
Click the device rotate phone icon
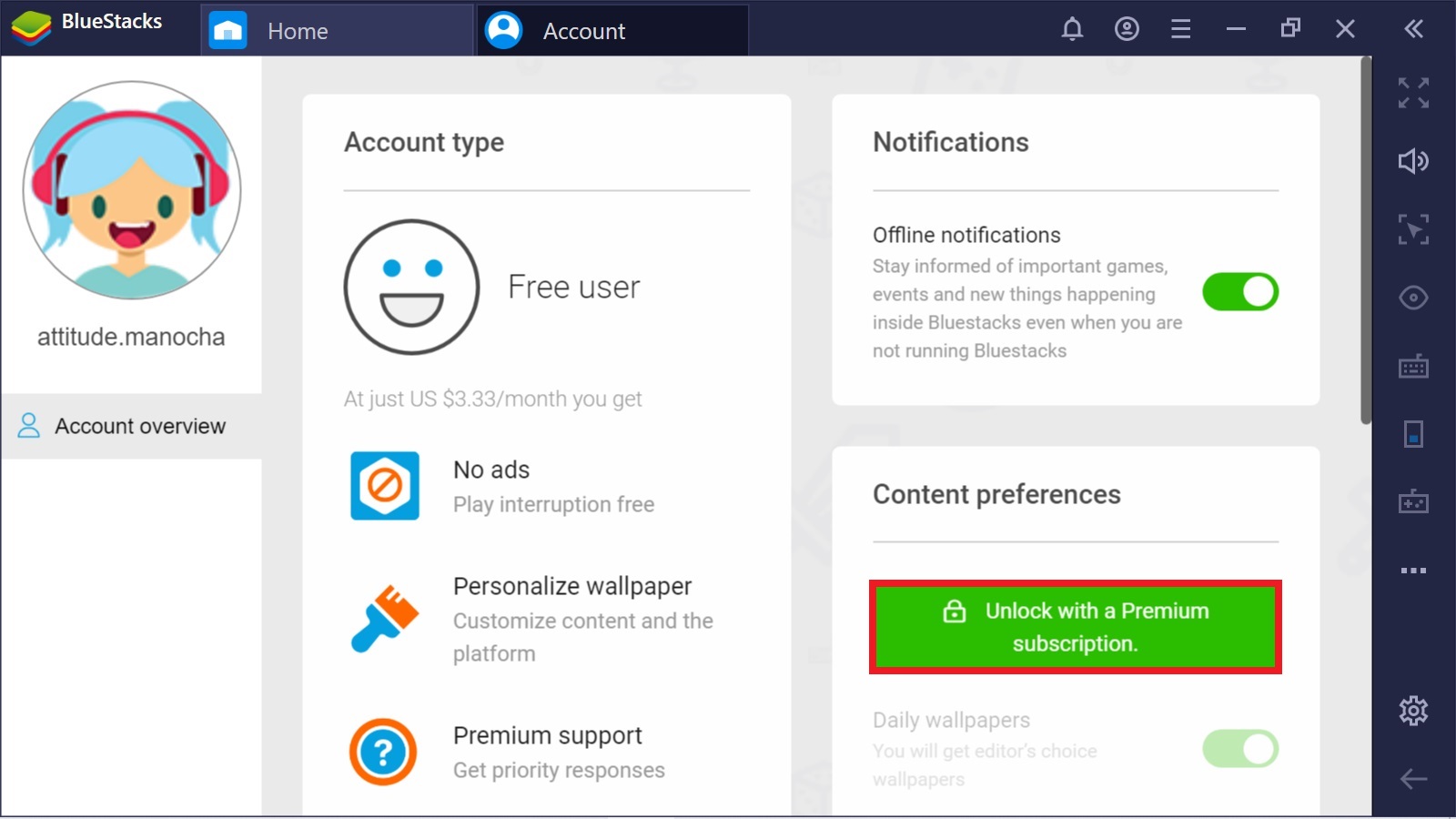(x=1413, y=434)
